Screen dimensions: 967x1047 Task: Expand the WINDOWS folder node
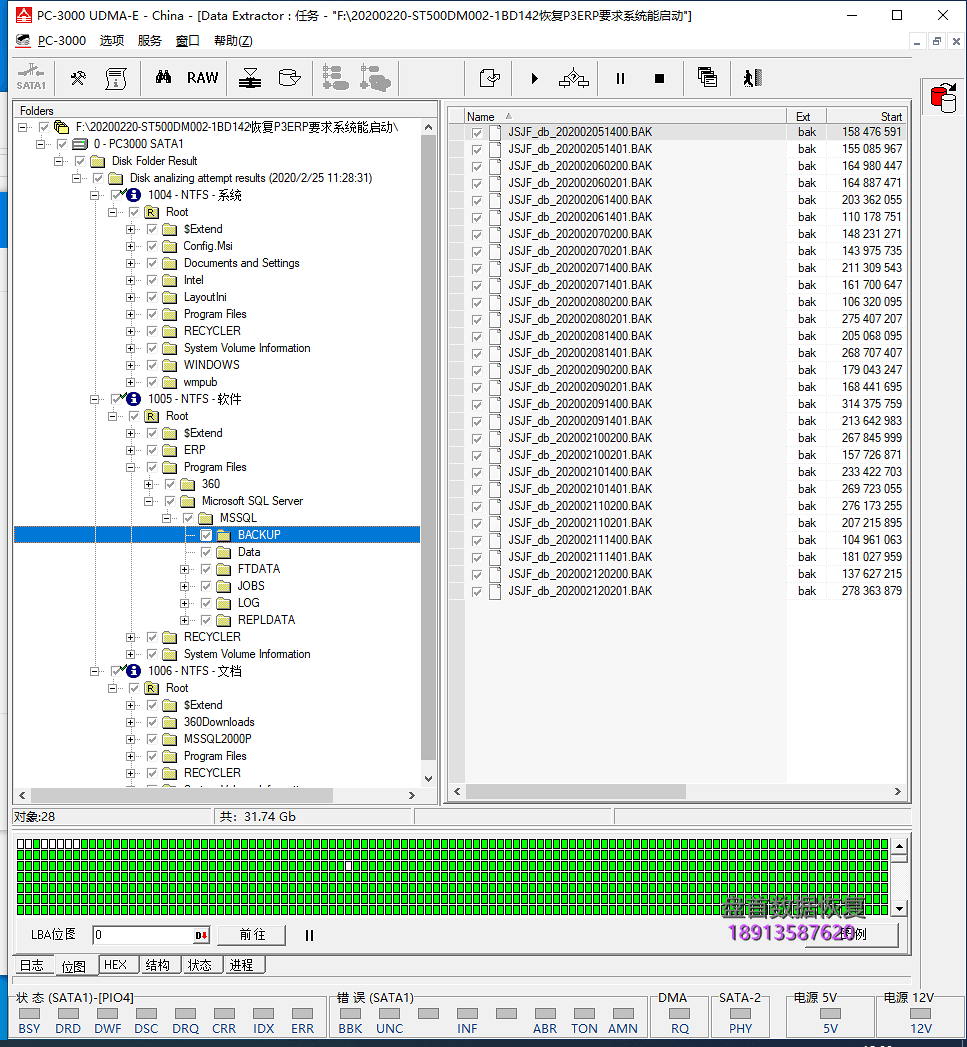click(x=130, y=365)
